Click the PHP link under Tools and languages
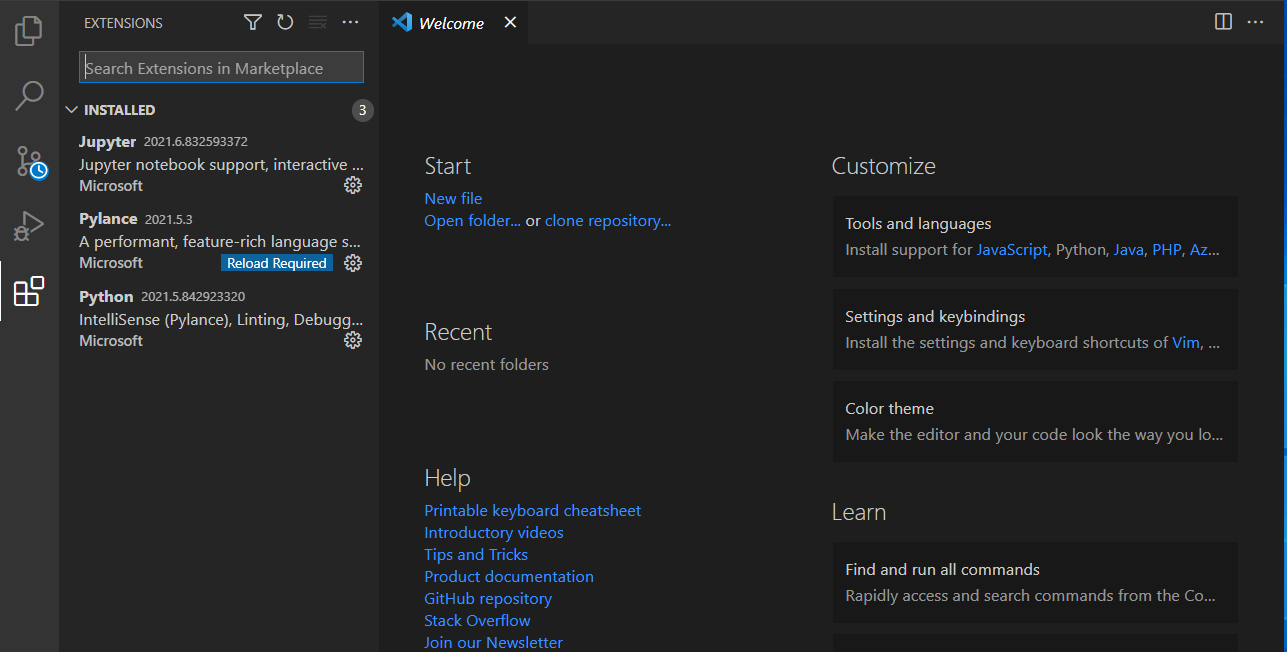 [1167, 250]
